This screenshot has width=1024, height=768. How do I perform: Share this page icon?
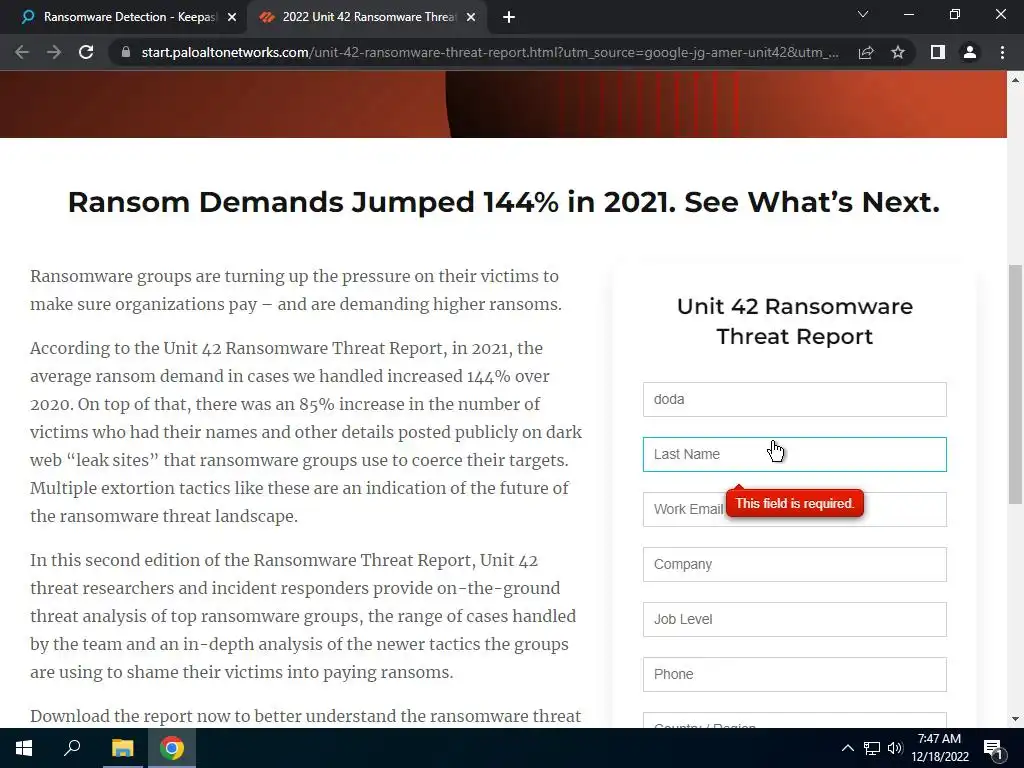[x=866, y=52]
